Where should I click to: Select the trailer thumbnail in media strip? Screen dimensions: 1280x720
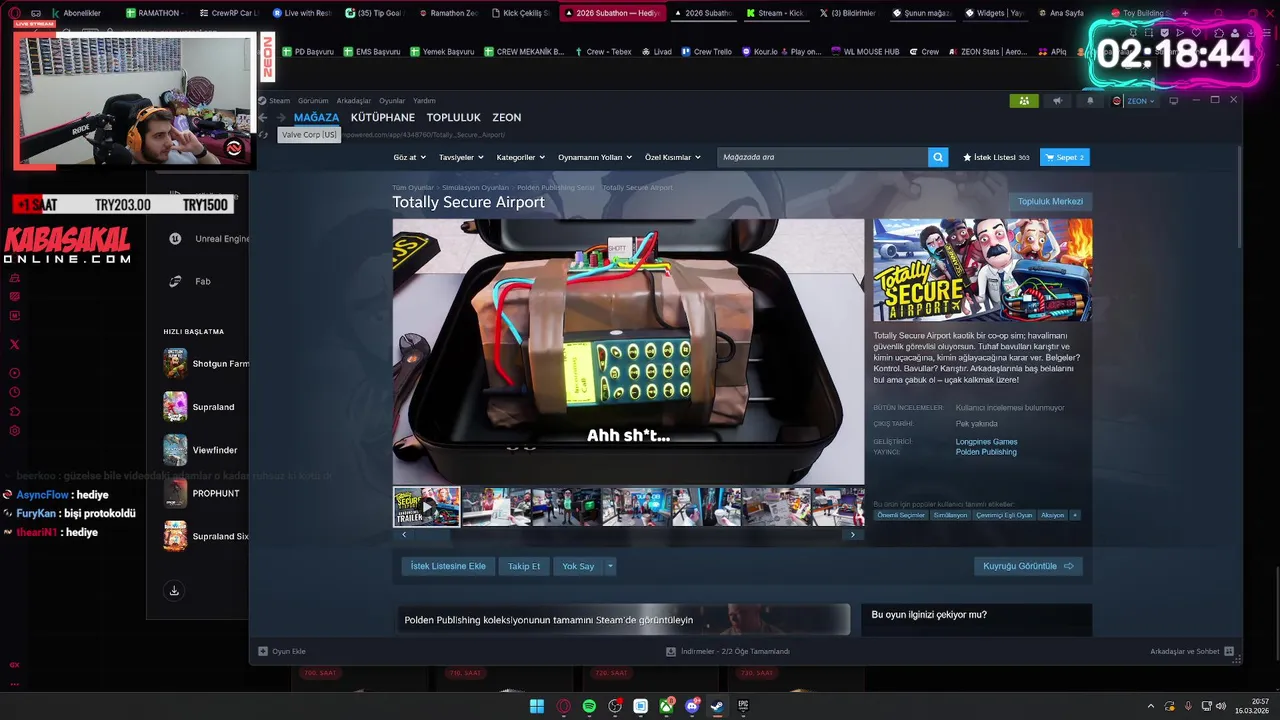click(x=426, y=507)
